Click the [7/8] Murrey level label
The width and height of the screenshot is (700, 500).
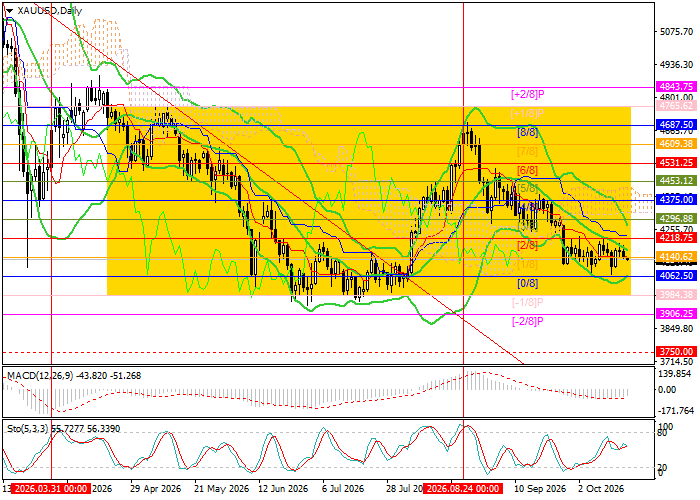pyautogui.click(x=528, y=151)
